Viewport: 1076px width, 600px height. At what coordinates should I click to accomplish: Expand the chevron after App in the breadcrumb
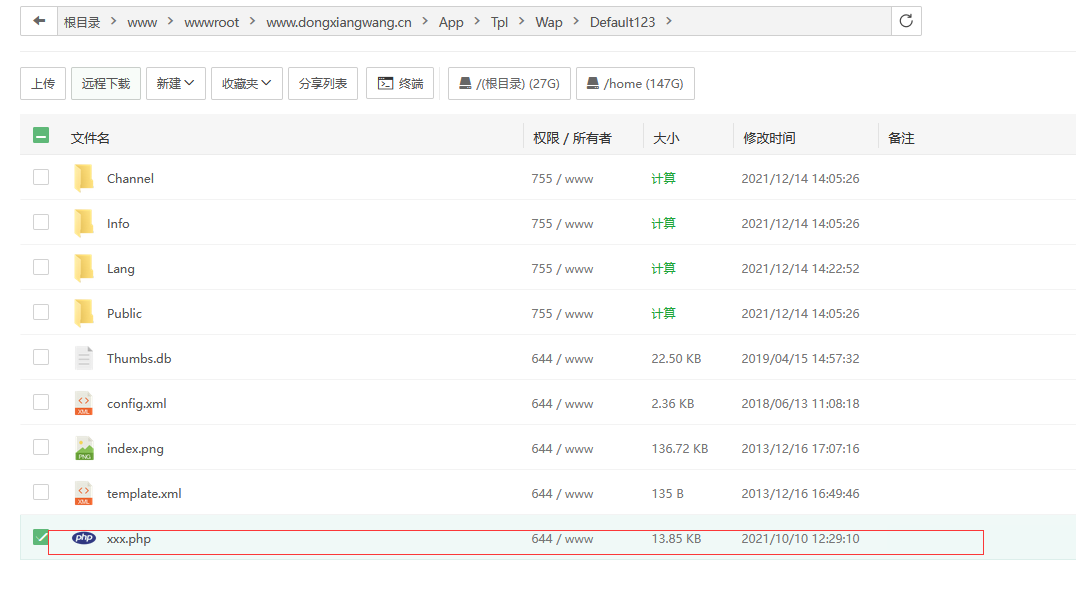[477, 21]
